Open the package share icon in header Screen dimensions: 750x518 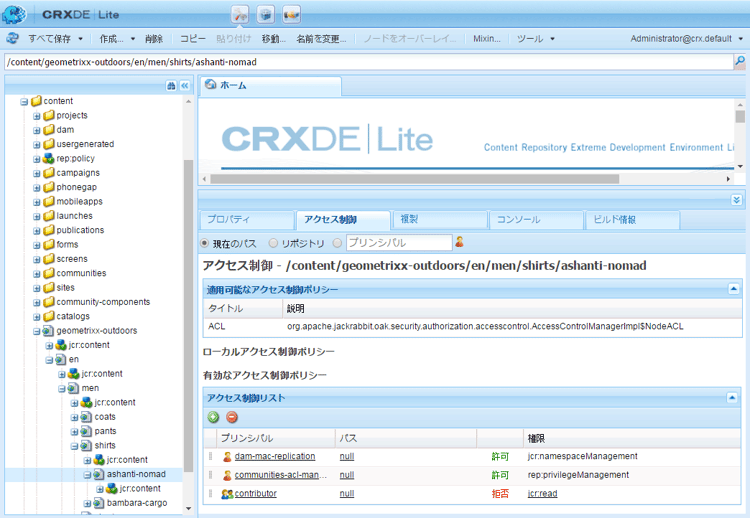[291, 14]
